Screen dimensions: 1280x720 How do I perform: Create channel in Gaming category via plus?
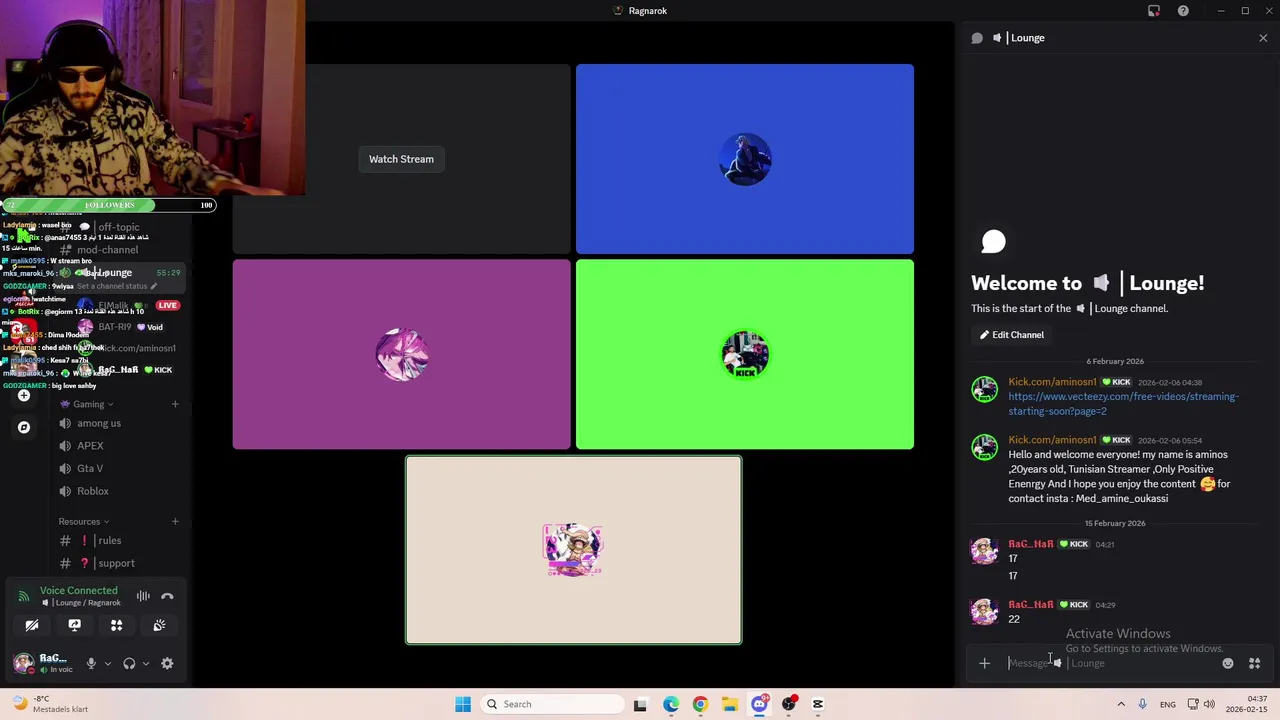pos(175,404)
